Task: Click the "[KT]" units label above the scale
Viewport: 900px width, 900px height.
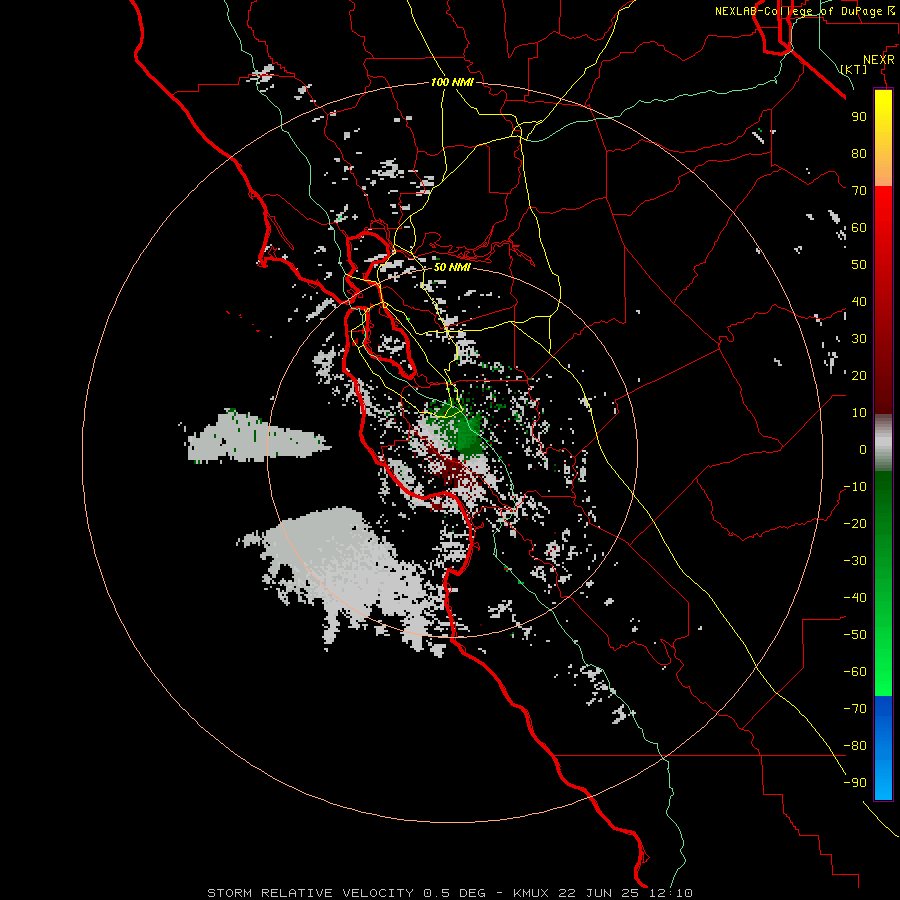Action: [x=854, y=69]
